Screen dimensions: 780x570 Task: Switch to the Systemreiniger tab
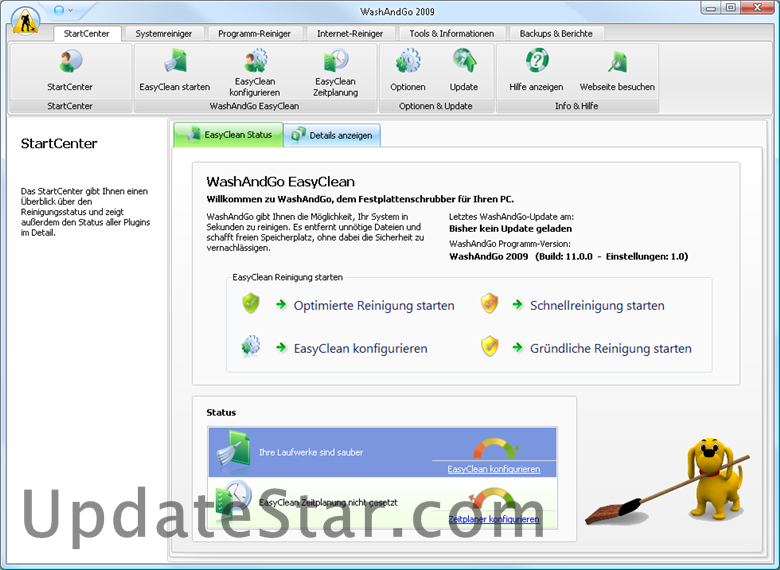tap(164, 34)
